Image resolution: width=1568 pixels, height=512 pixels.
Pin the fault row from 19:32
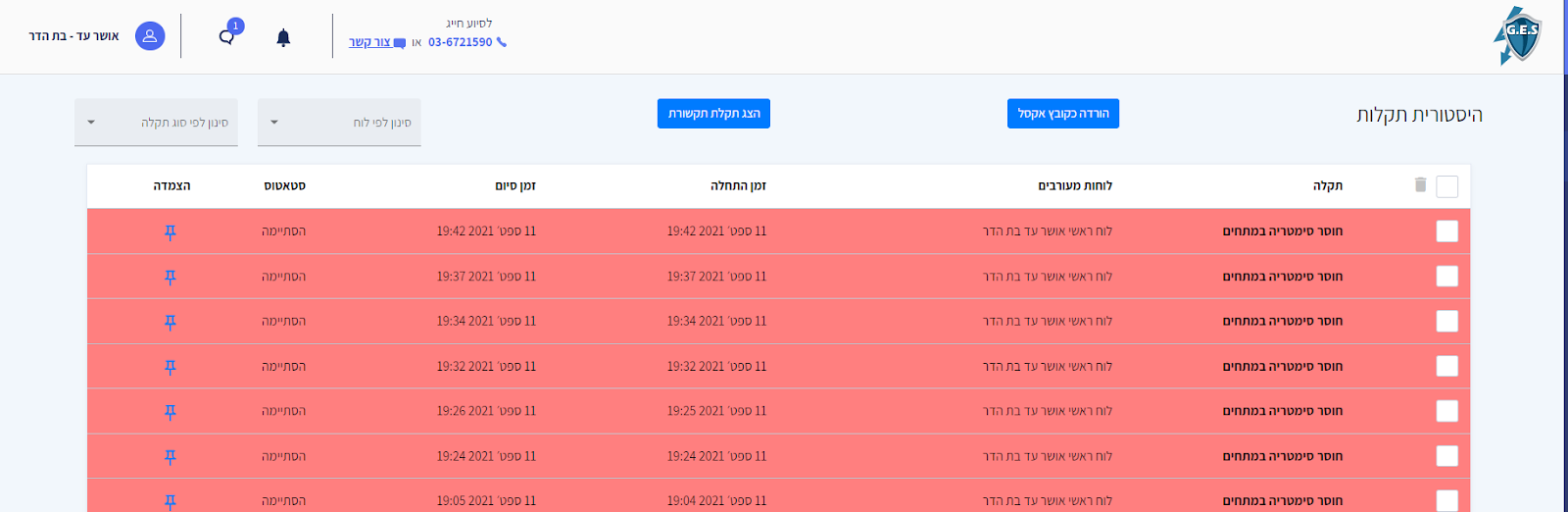click(171, 367)
